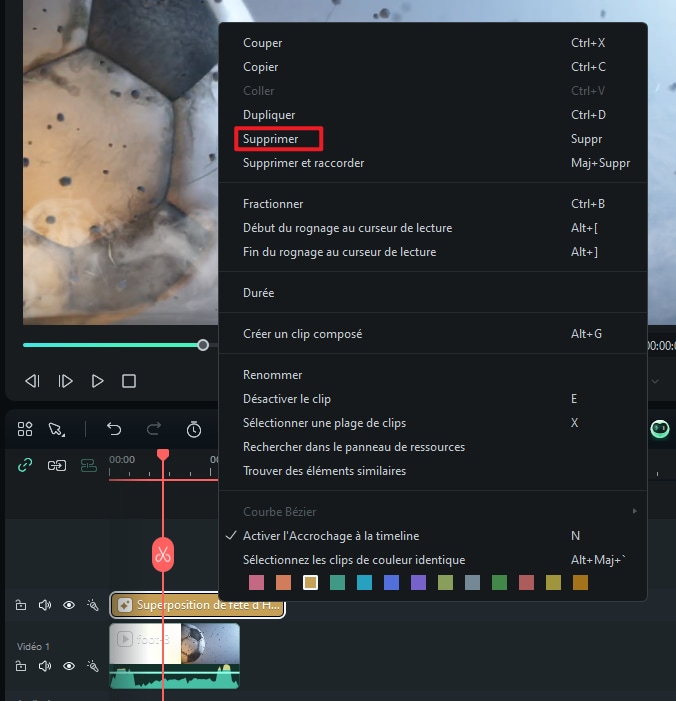Pick the selection arrow tool in timeline toolbar
This screenshot has height=701, width=676.
pos(56,429)
